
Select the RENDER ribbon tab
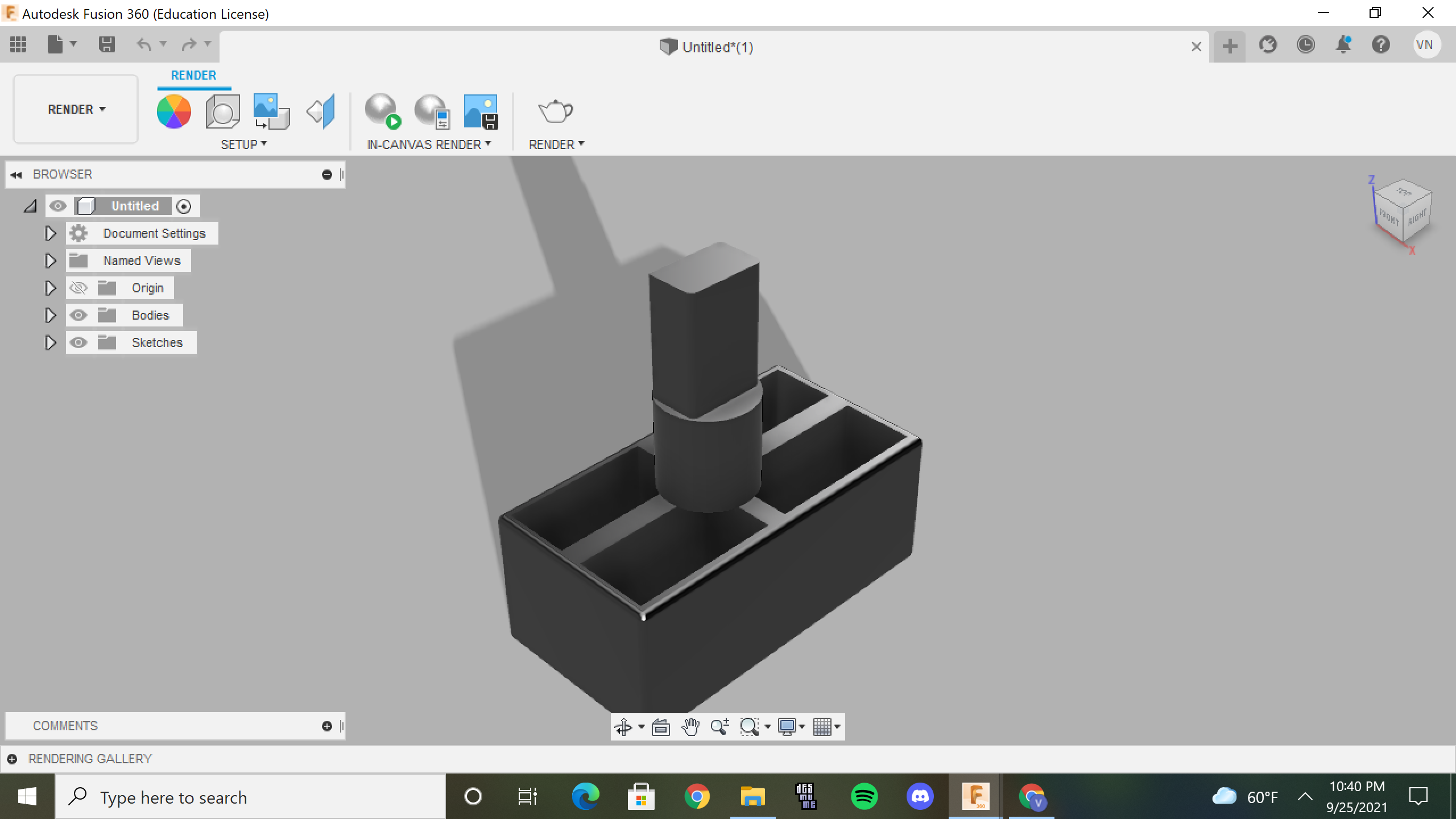point(193,75)
